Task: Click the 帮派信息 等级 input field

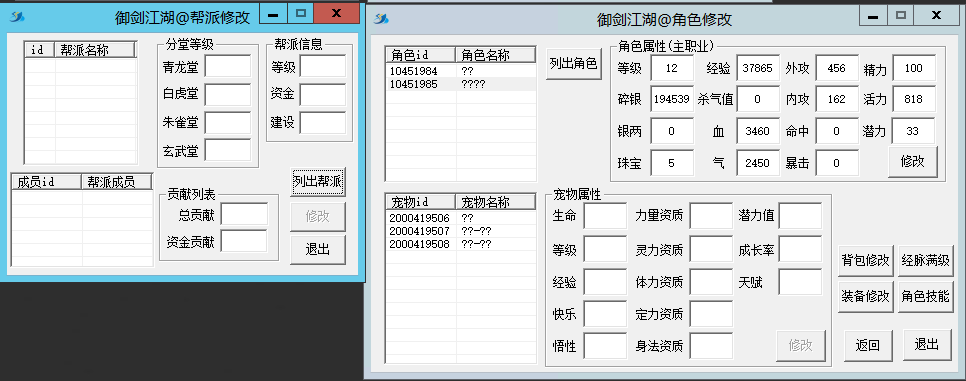Action: tap(323, 66)
